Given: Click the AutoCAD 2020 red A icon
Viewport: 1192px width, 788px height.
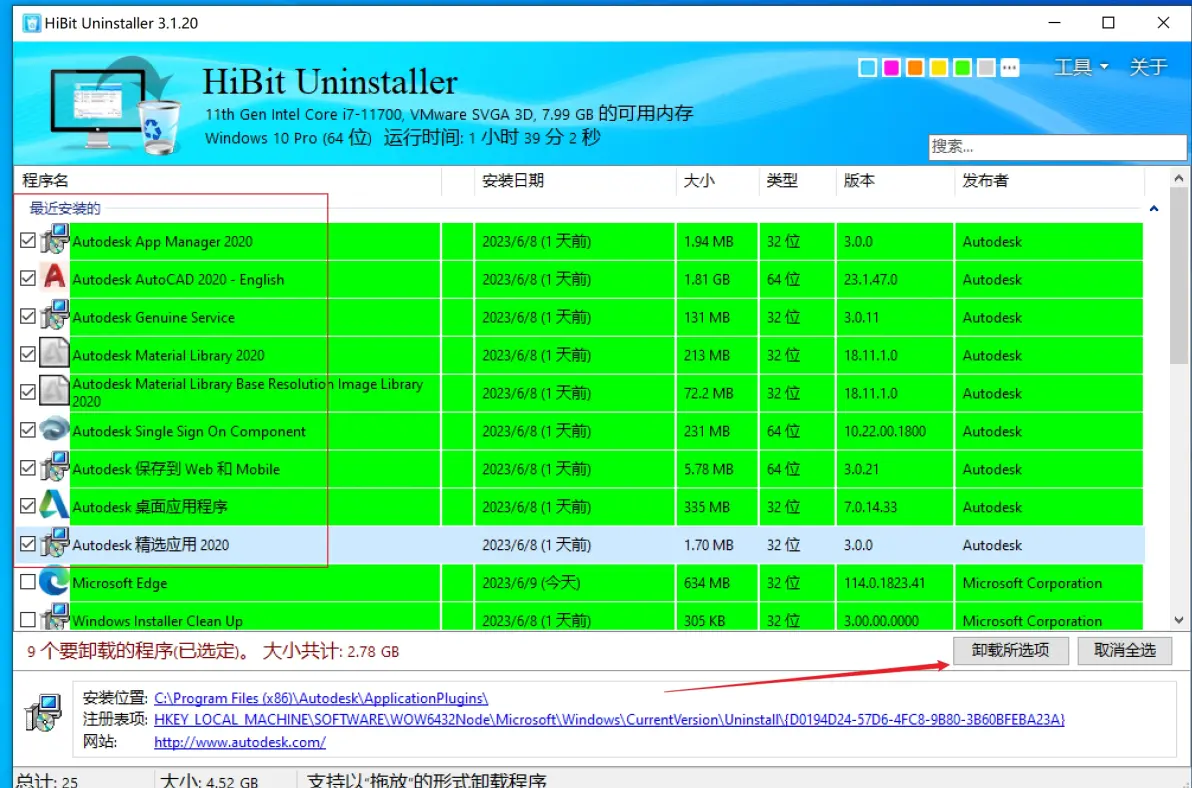Looking at the screenshot, I should click(54, 279).
